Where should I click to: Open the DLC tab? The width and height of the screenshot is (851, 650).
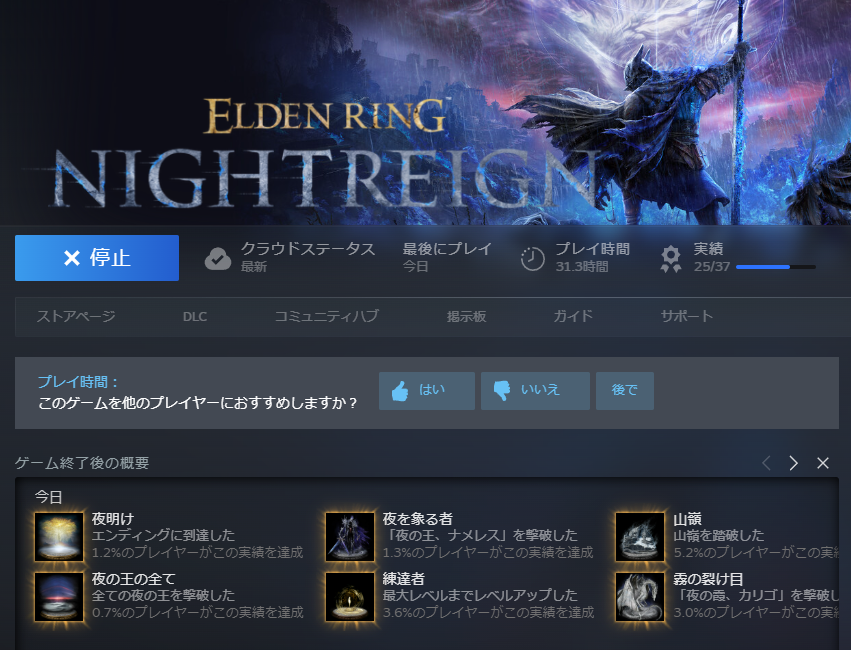coord(195,317)
